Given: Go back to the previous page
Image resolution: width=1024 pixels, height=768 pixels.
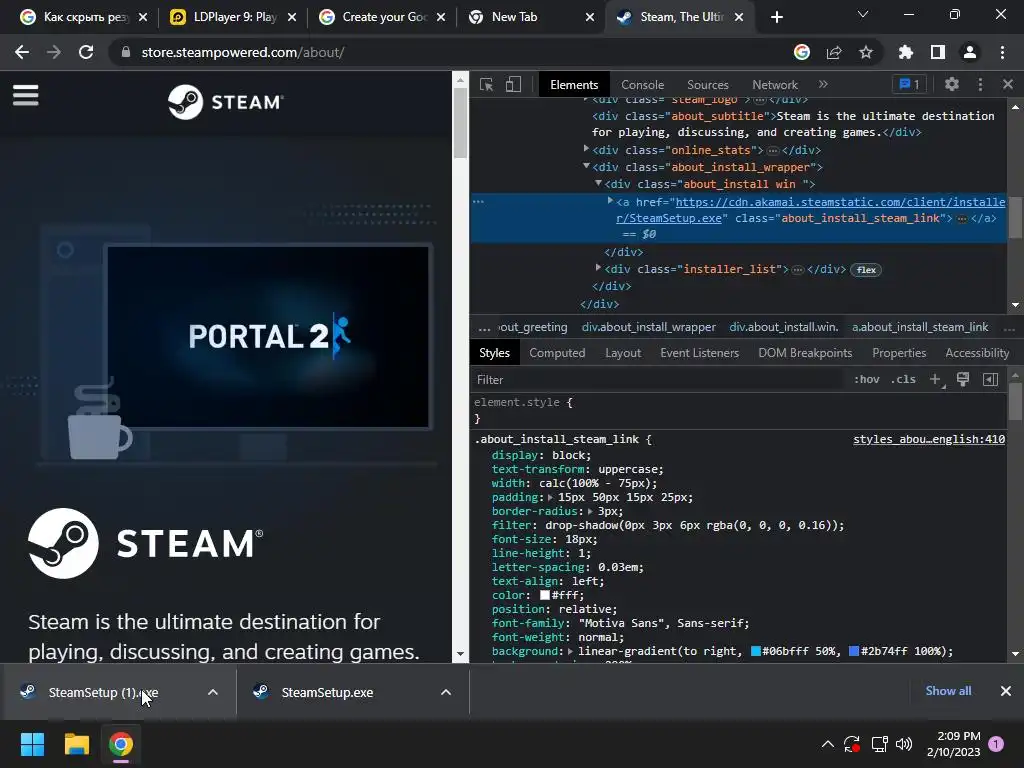Looking at the screenshot, I should pos(22,52).
